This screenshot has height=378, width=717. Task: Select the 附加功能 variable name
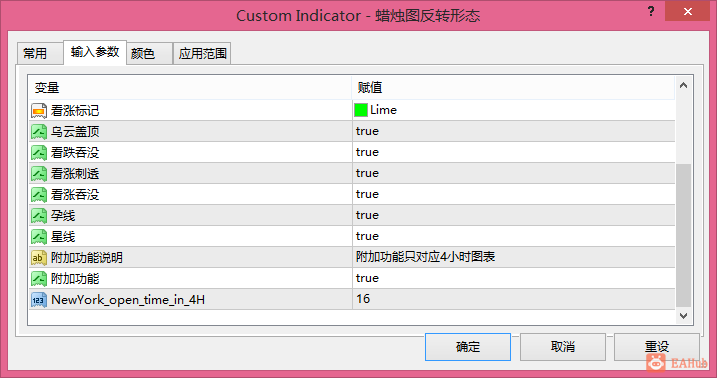(75, 279)
